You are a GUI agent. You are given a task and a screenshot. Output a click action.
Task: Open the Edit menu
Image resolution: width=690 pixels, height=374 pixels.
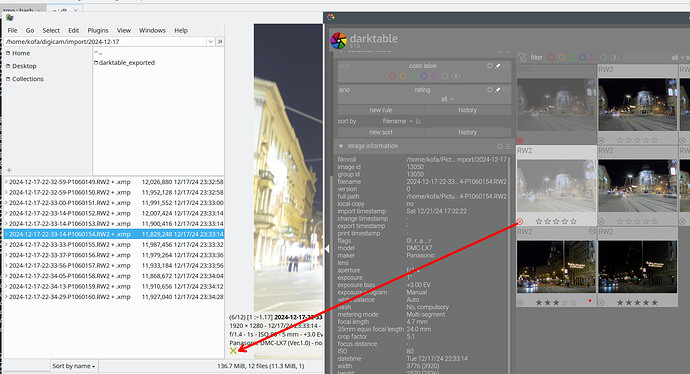73,30
